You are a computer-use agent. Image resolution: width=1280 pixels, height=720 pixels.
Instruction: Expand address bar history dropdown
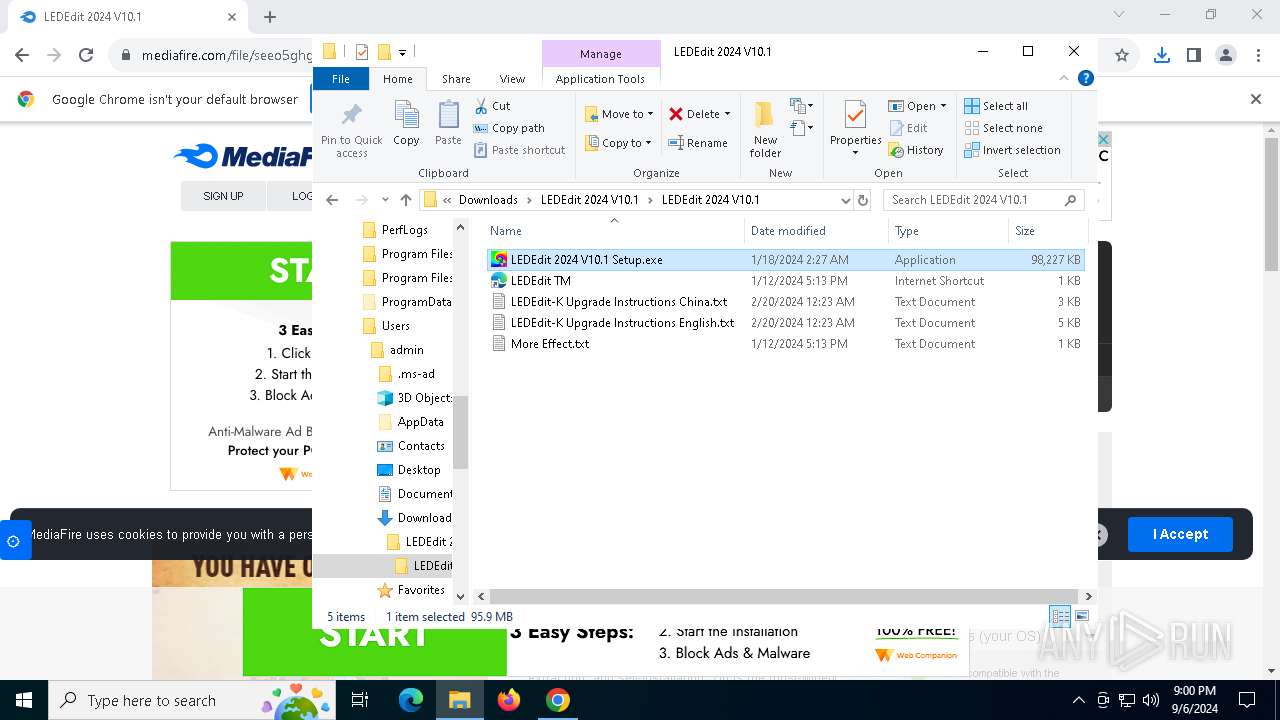pos(846,200)
